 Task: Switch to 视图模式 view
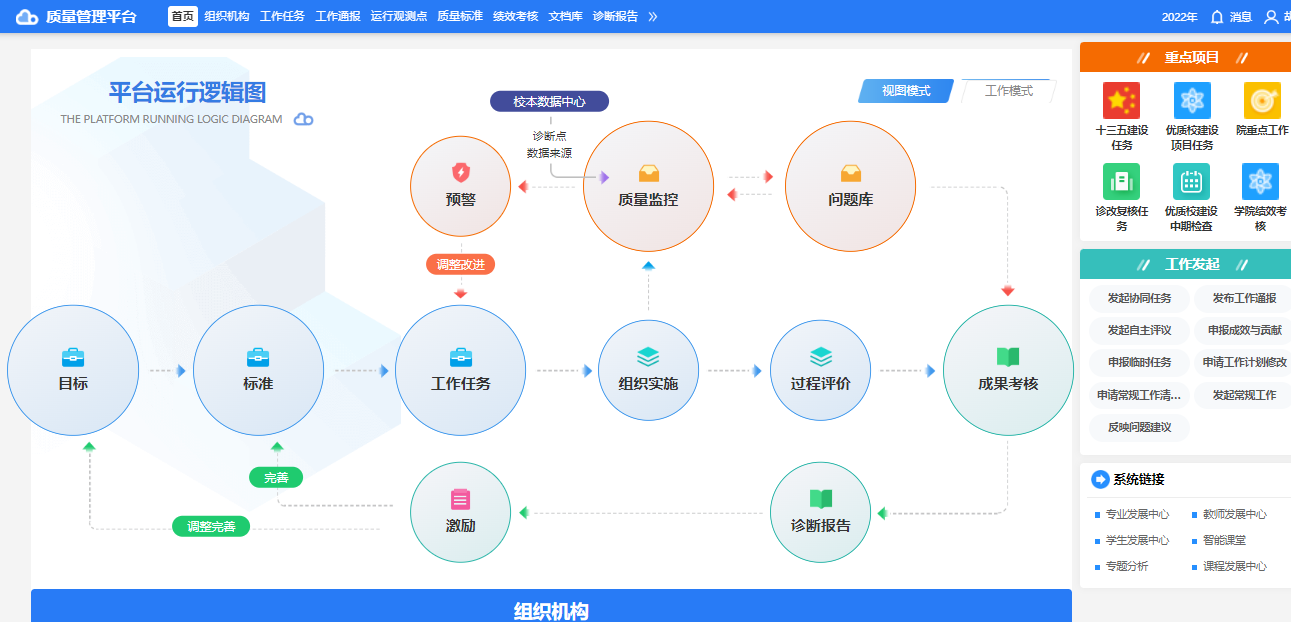point(906,91)
